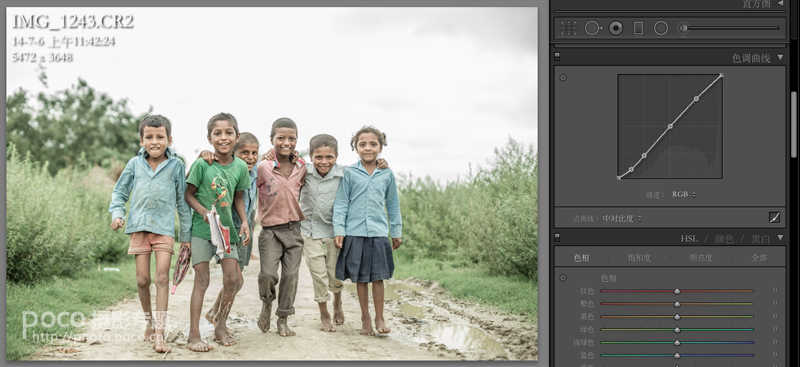
Task: Toggle the HSL panel on/off switch
Action: pos(557,237)
